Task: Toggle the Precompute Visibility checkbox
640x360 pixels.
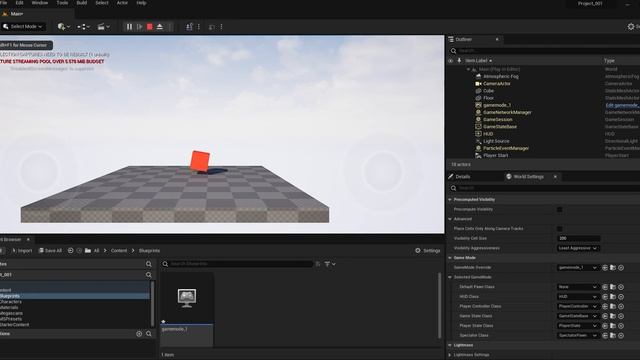Action: point(560,209)
